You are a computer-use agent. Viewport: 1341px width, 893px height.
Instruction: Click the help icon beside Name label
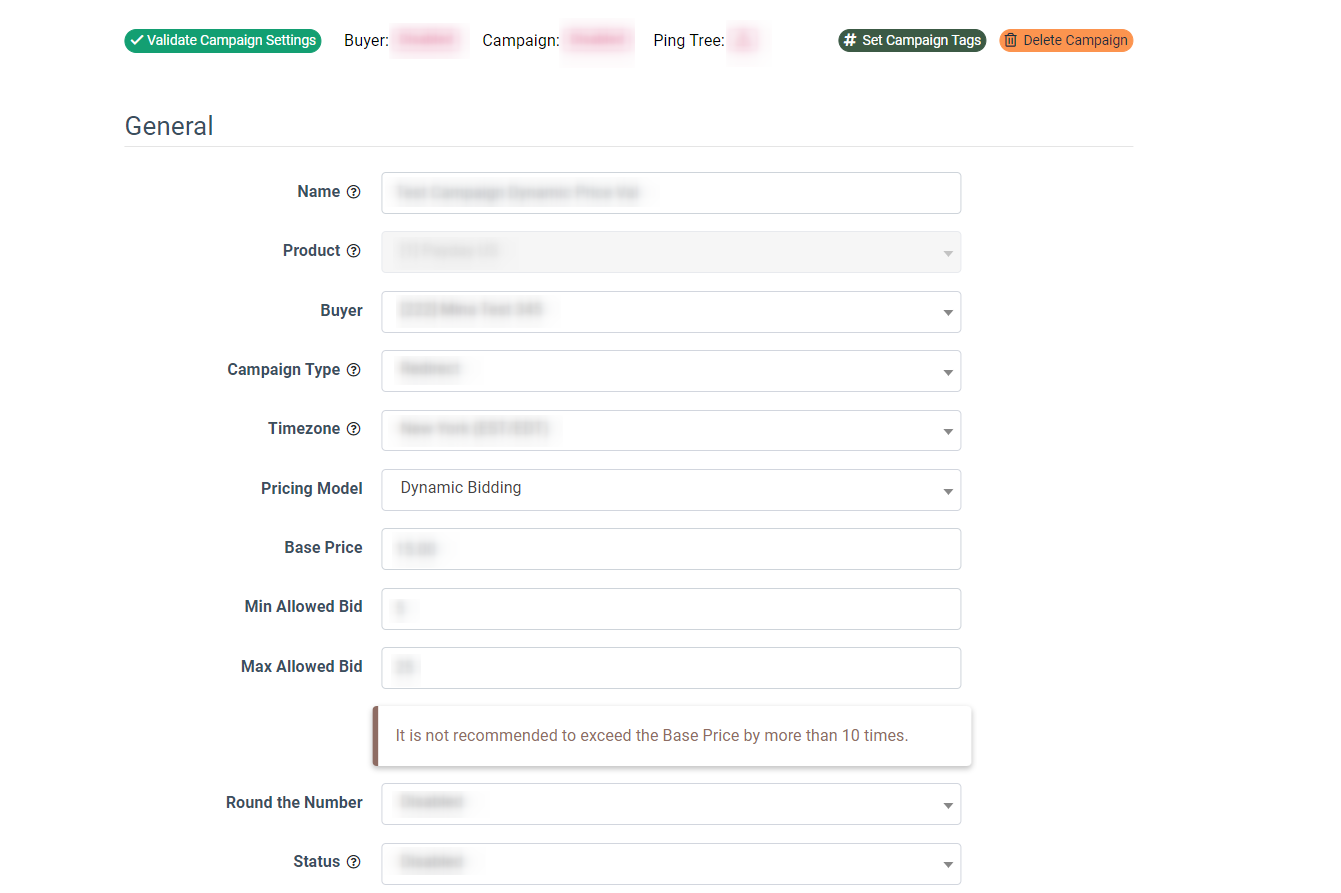tap(353, 192)
